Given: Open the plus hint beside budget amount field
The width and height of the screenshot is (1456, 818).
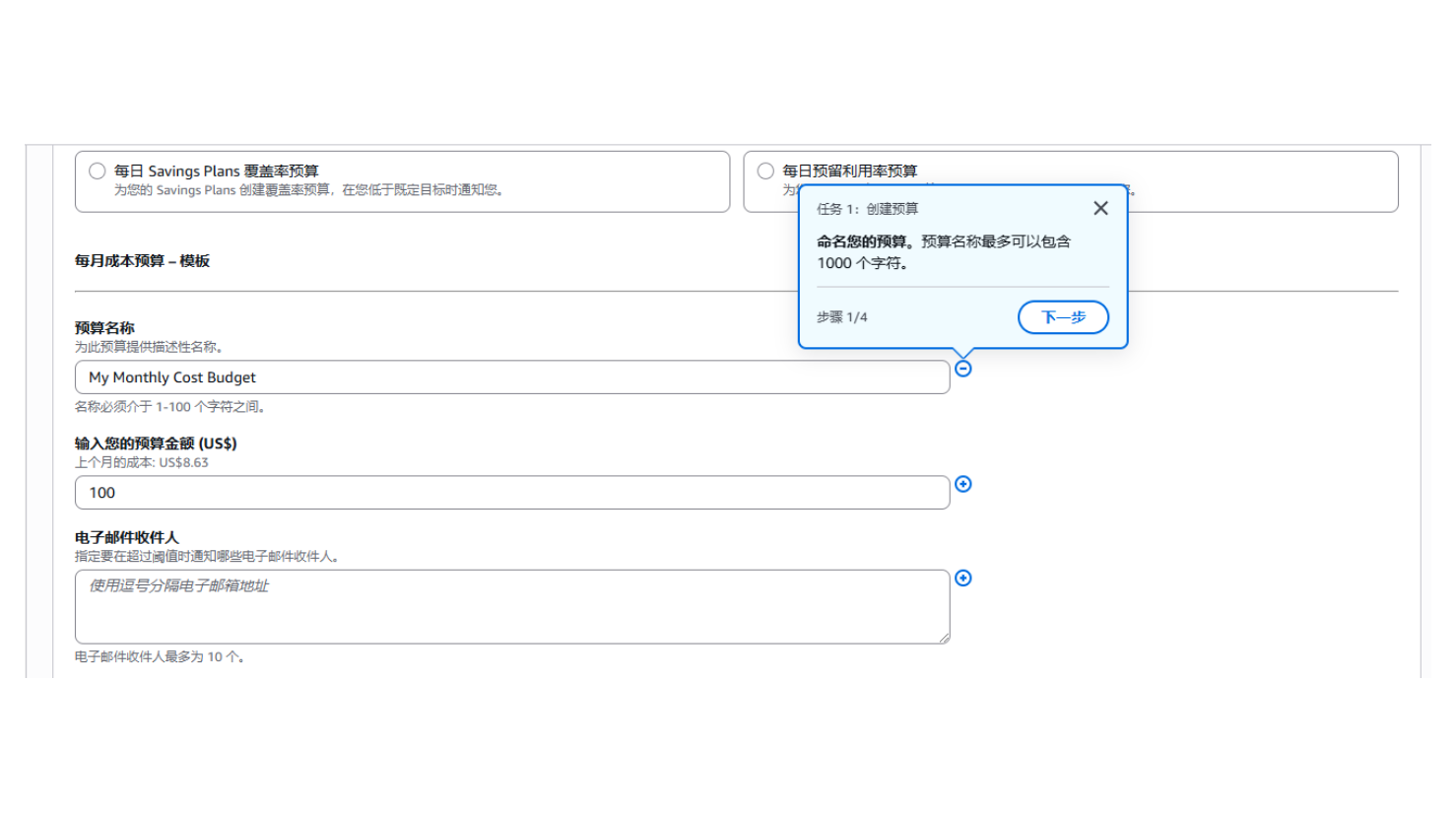Looking at the screenshot, I should [x=963, y=484].
